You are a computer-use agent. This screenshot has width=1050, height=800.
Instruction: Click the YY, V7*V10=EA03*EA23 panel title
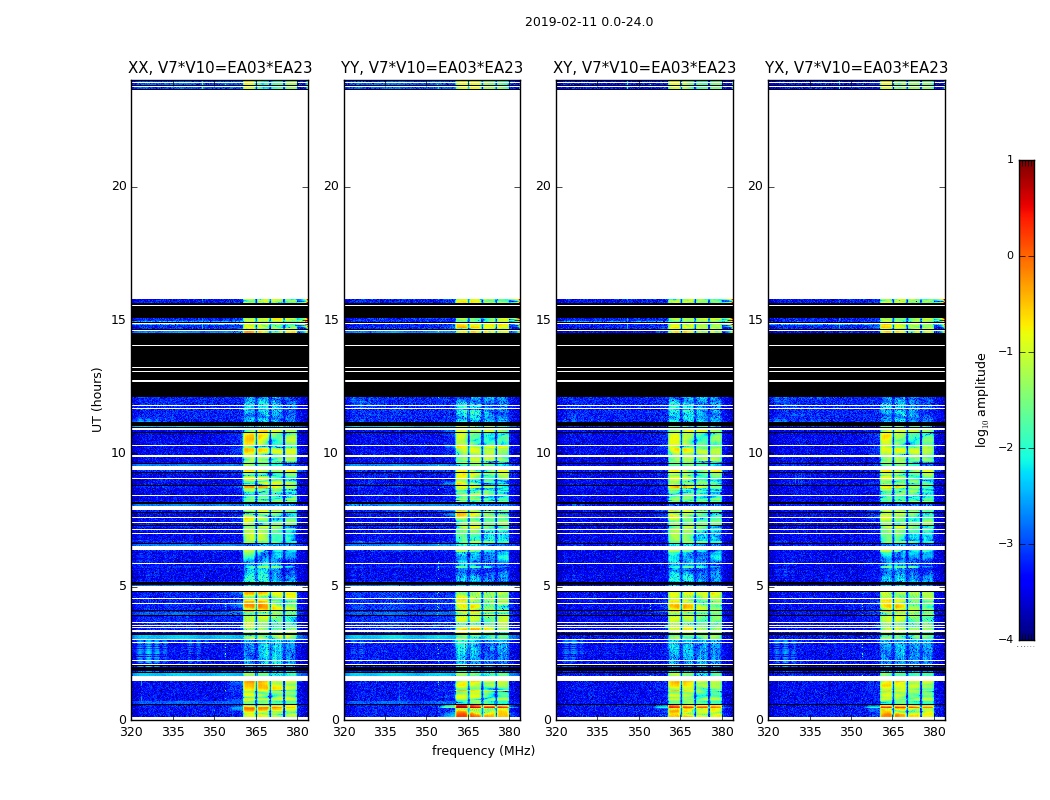(432, 68)
